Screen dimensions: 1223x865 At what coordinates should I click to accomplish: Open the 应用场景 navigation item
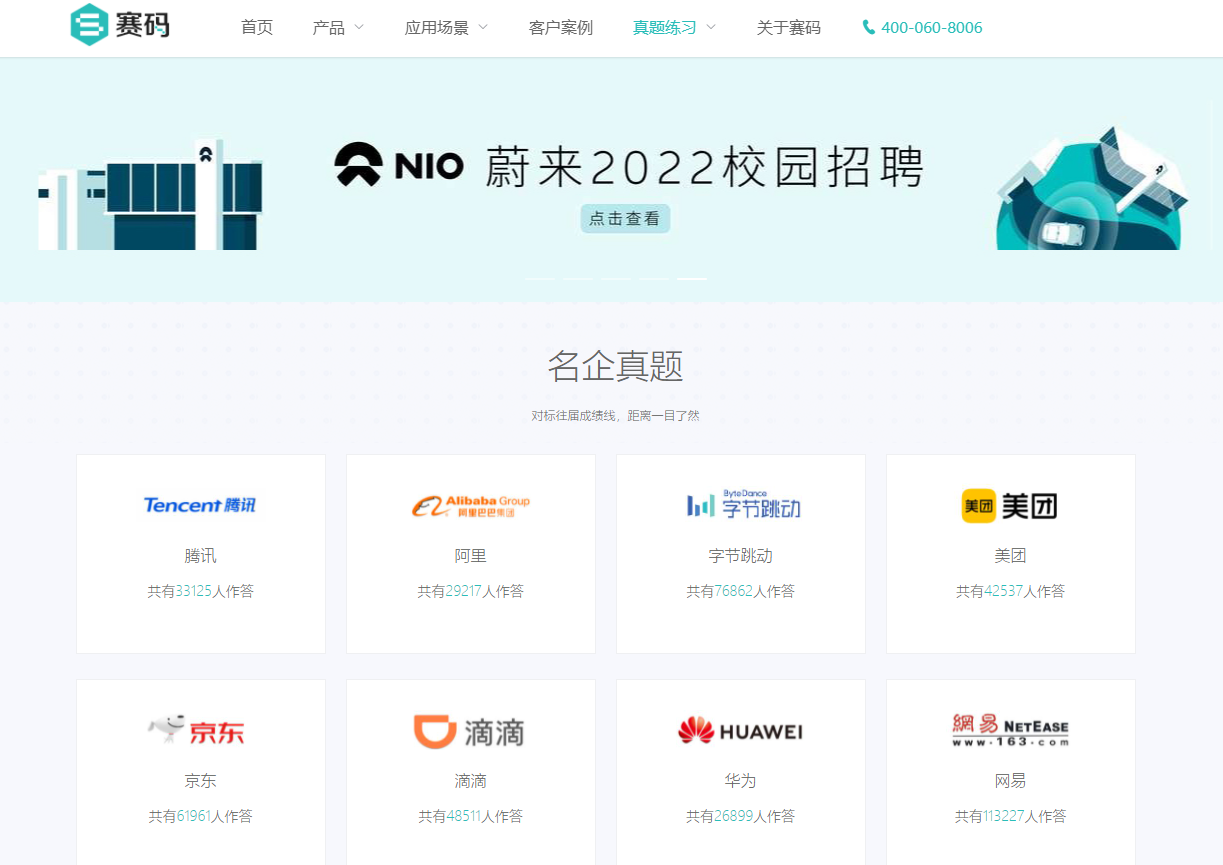[437, 28]
